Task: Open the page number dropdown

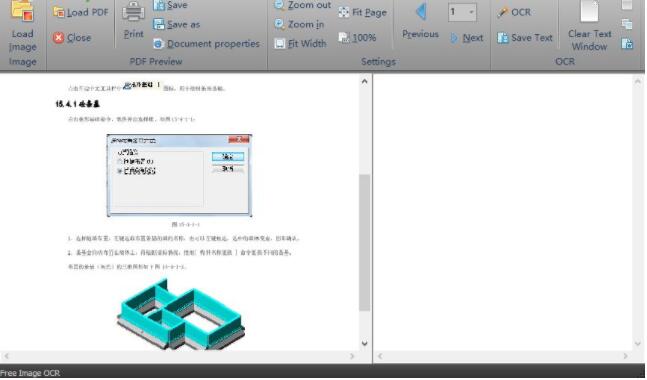Action: [x=471, y=12]
